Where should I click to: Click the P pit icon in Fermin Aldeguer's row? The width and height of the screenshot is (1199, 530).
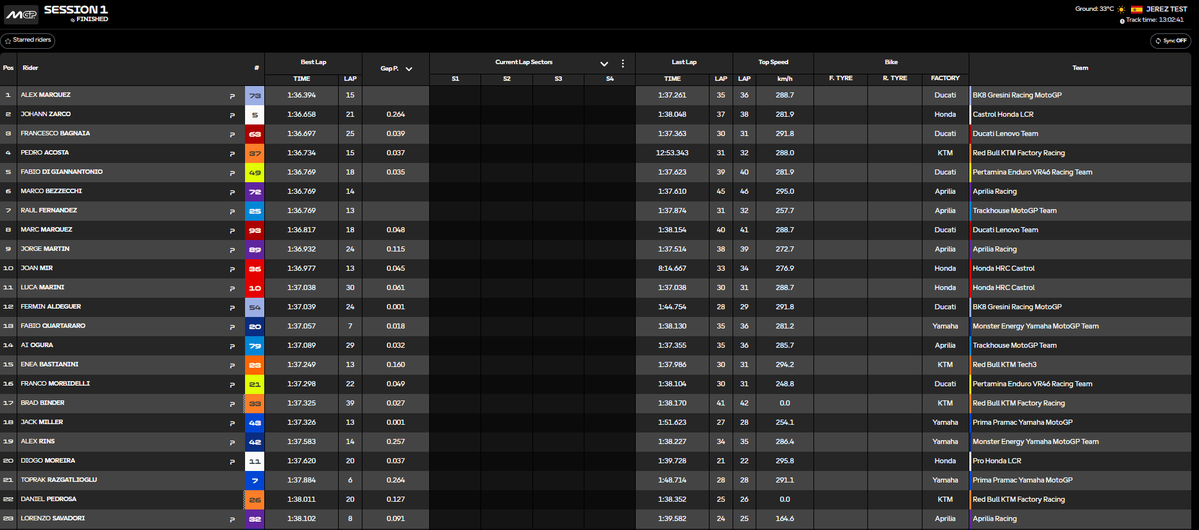click(232, 307)
